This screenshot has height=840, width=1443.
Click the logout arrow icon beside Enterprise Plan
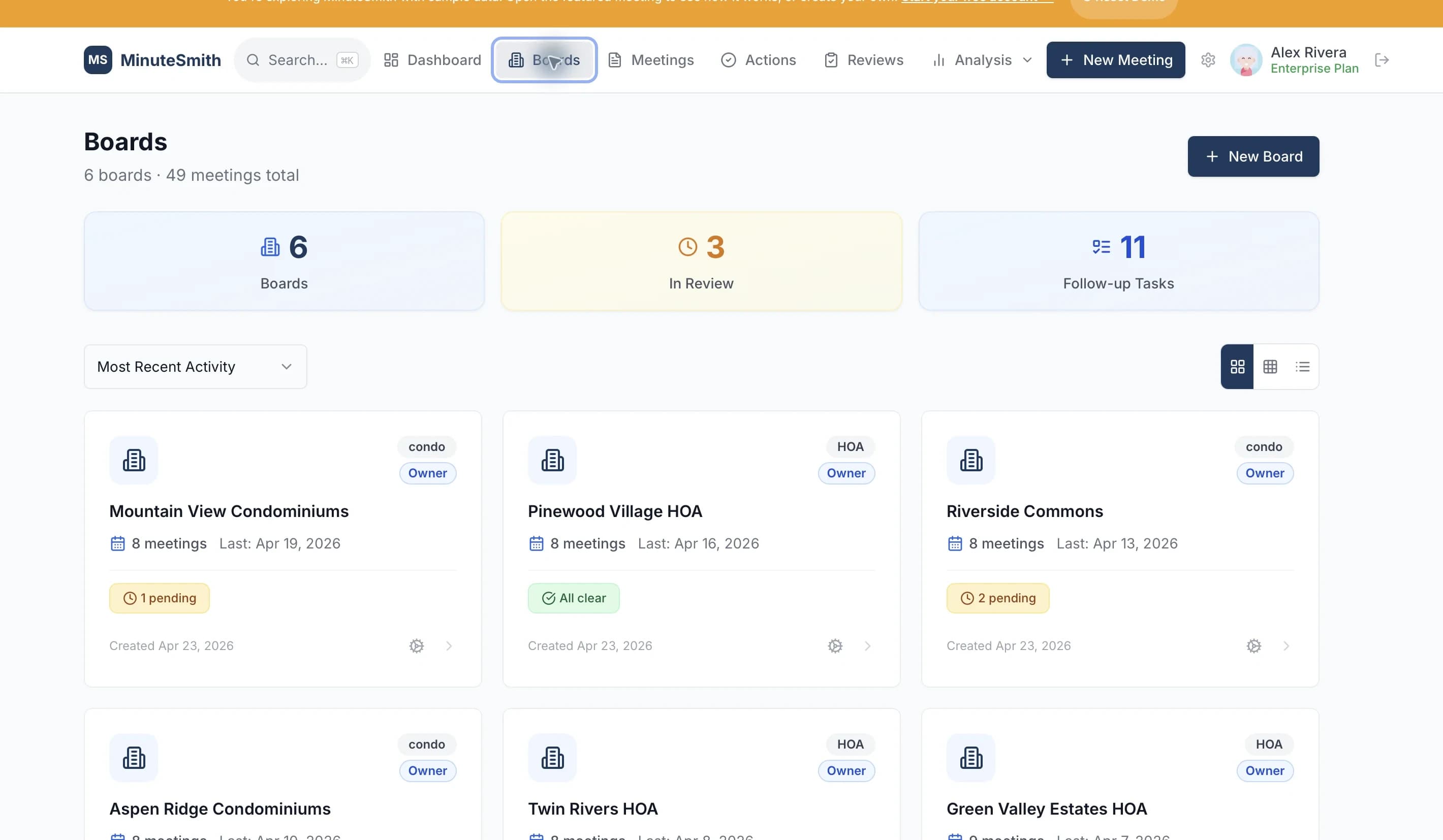(1382, 60)
